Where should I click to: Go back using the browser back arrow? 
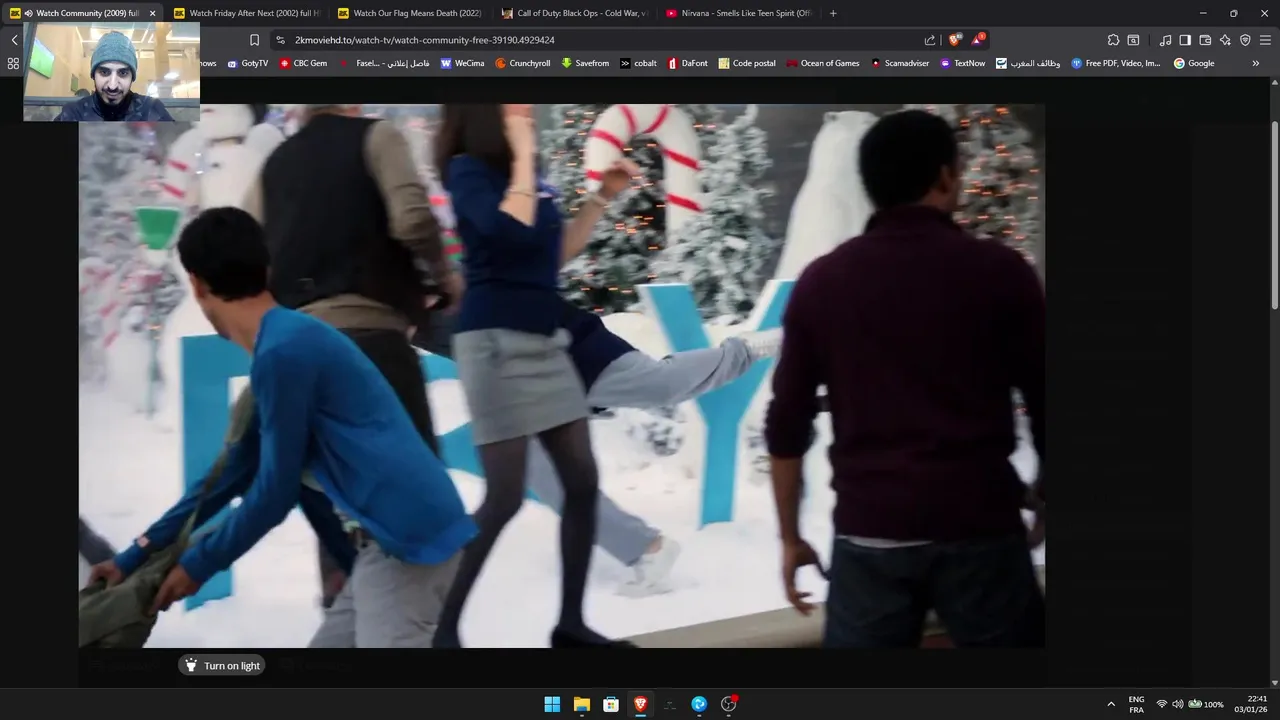(14, 40)
